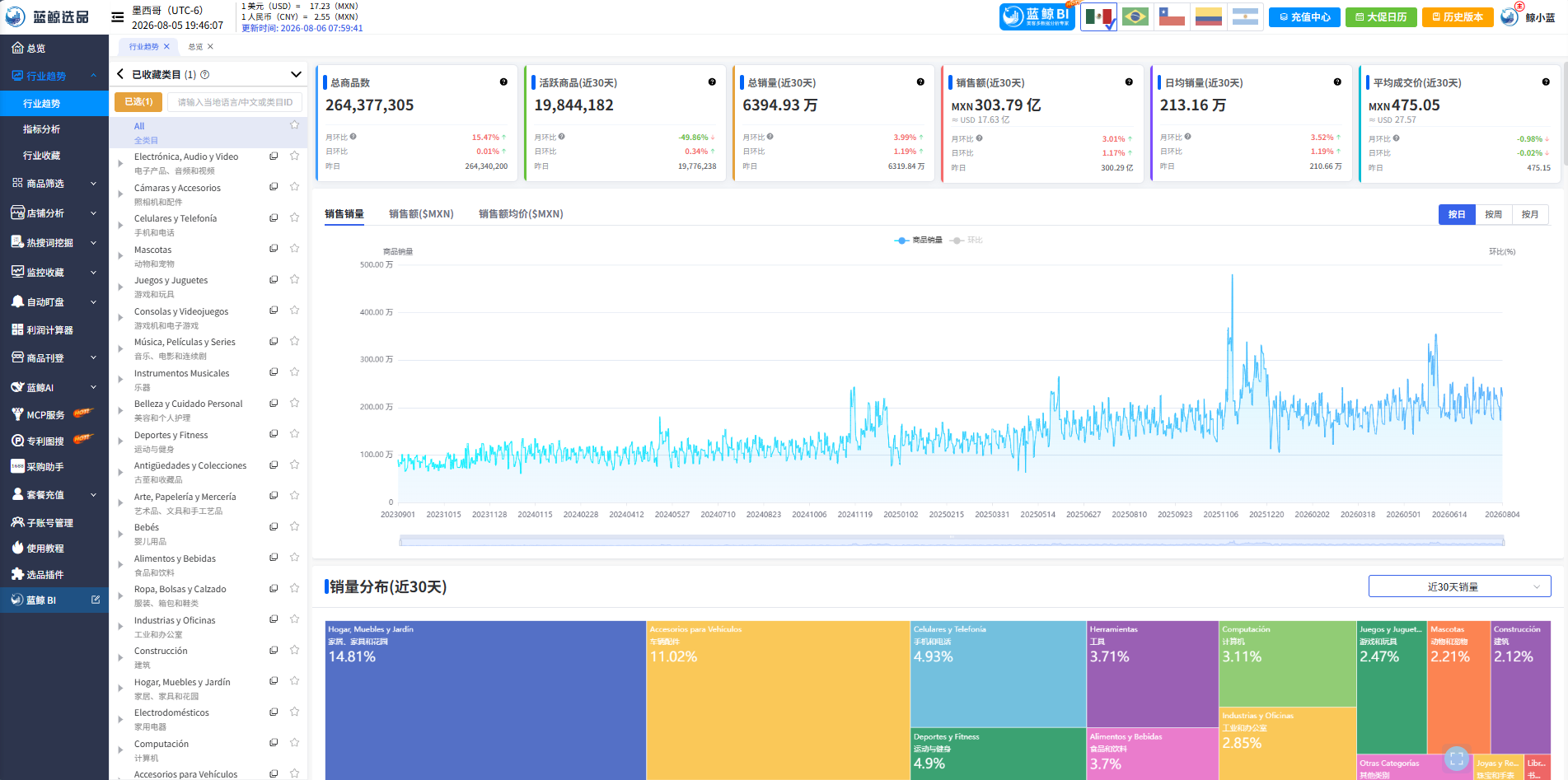Switch to the Colombia flag marketplace

coord(1209,16)
